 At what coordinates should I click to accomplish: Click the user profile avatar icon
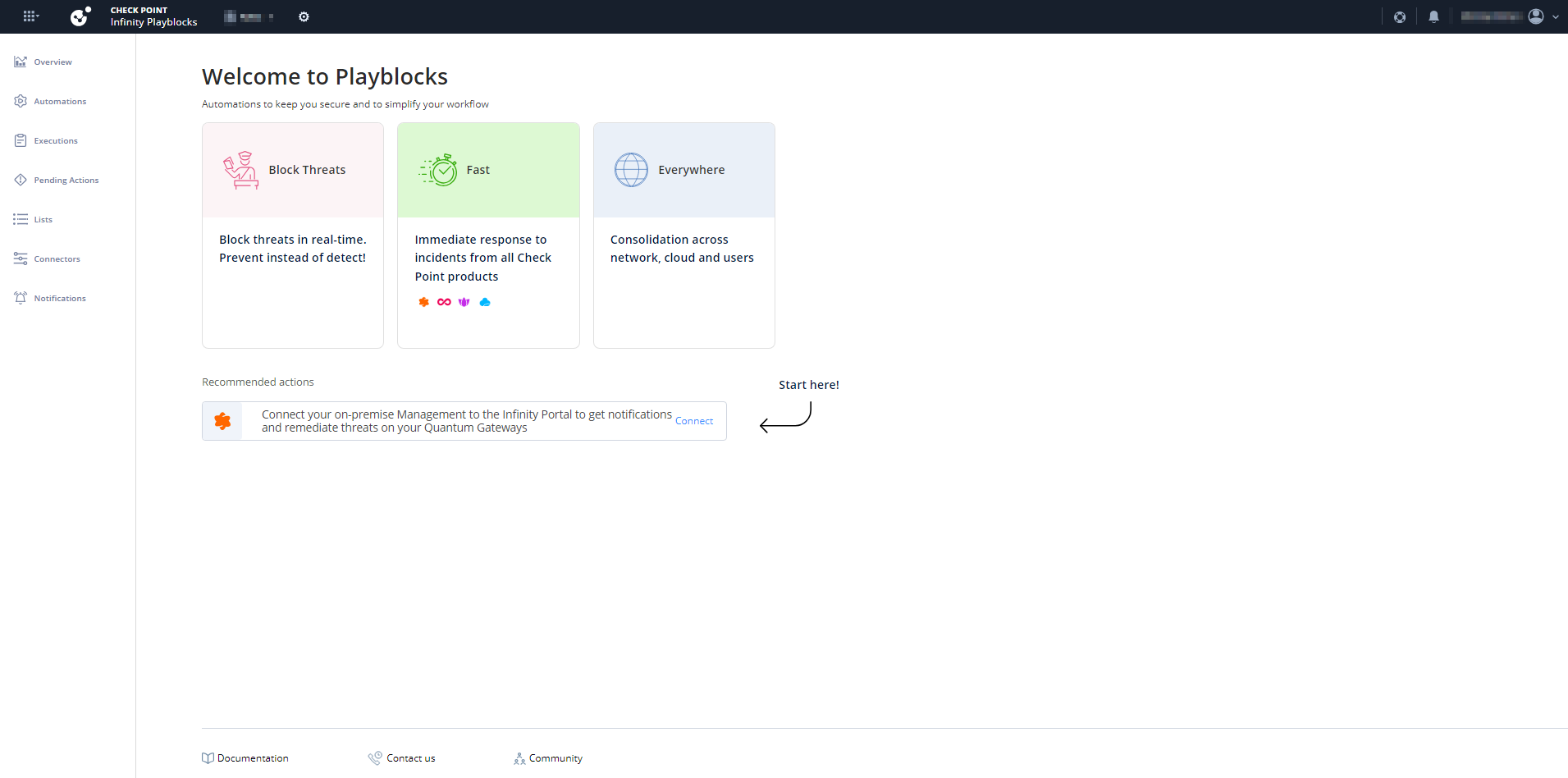[x=1536, y=16]
